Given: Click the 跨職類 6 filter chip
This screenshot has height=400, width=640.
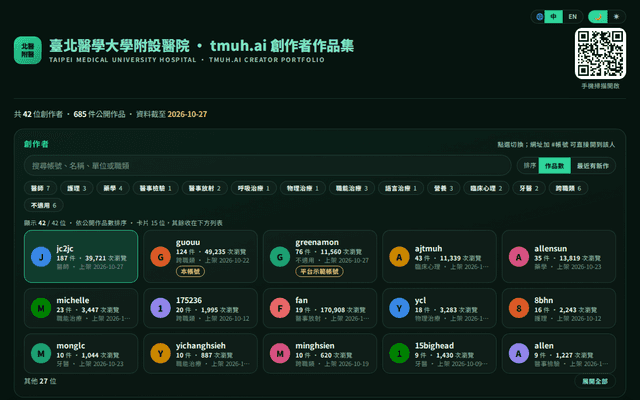Looking at the screenshot, I should (569, 188).
